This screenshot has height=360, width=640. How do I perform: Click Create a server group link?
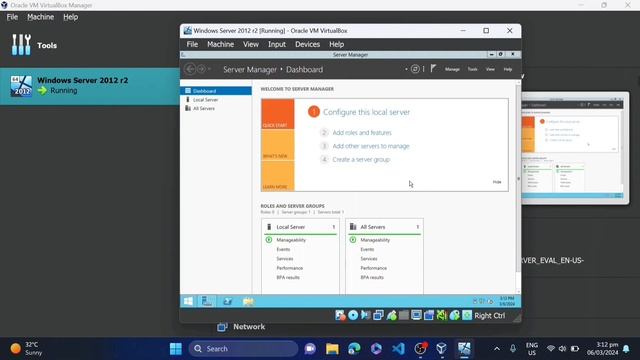[x=361, y=160]
